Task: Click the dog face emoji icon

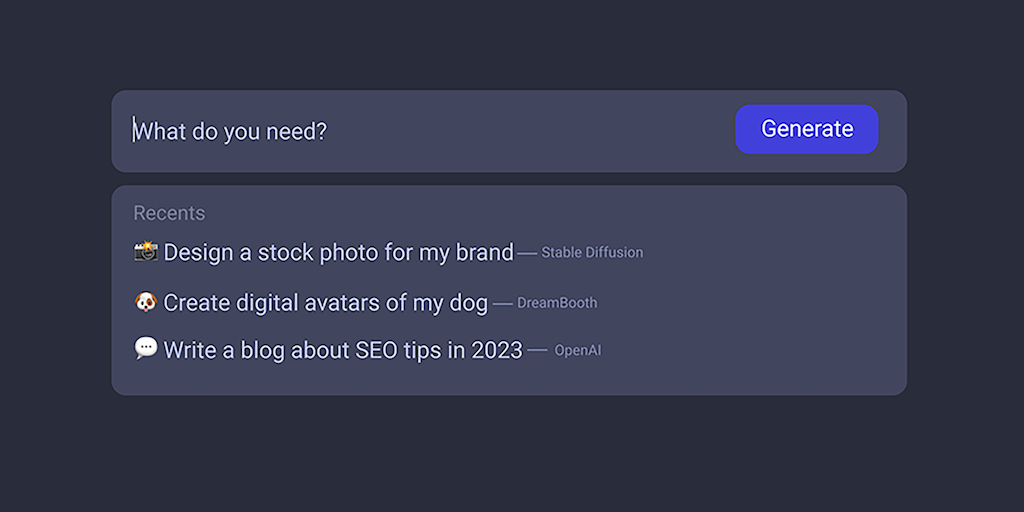Action: coord(146,301)
